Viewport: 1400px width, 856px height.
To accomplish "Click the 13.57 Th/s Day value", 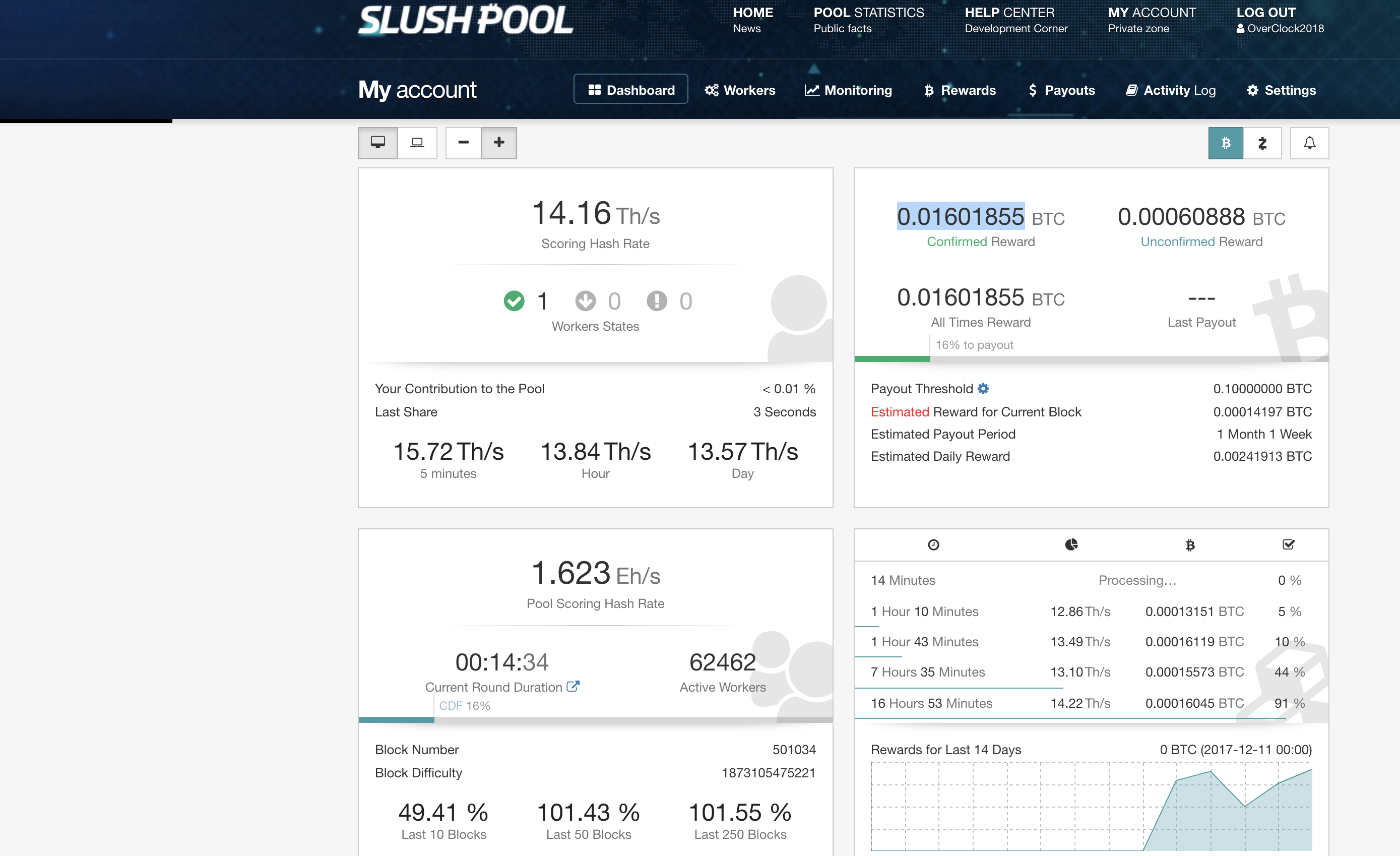I will (x=743, y=452).
